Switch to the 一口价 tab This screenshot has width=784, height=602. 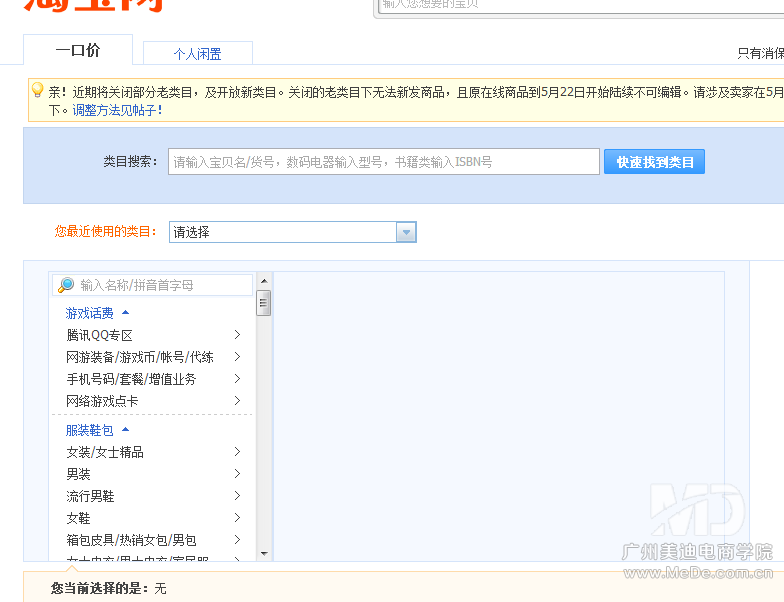tap(77, 50)
